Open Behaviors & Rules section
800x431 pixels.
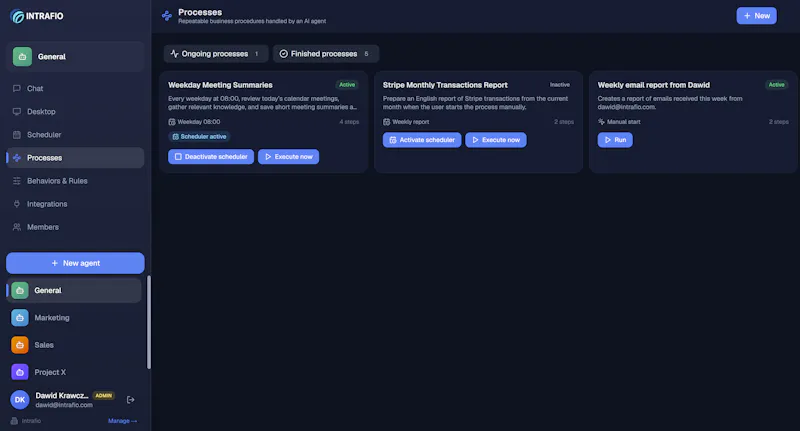coord(75,181)
